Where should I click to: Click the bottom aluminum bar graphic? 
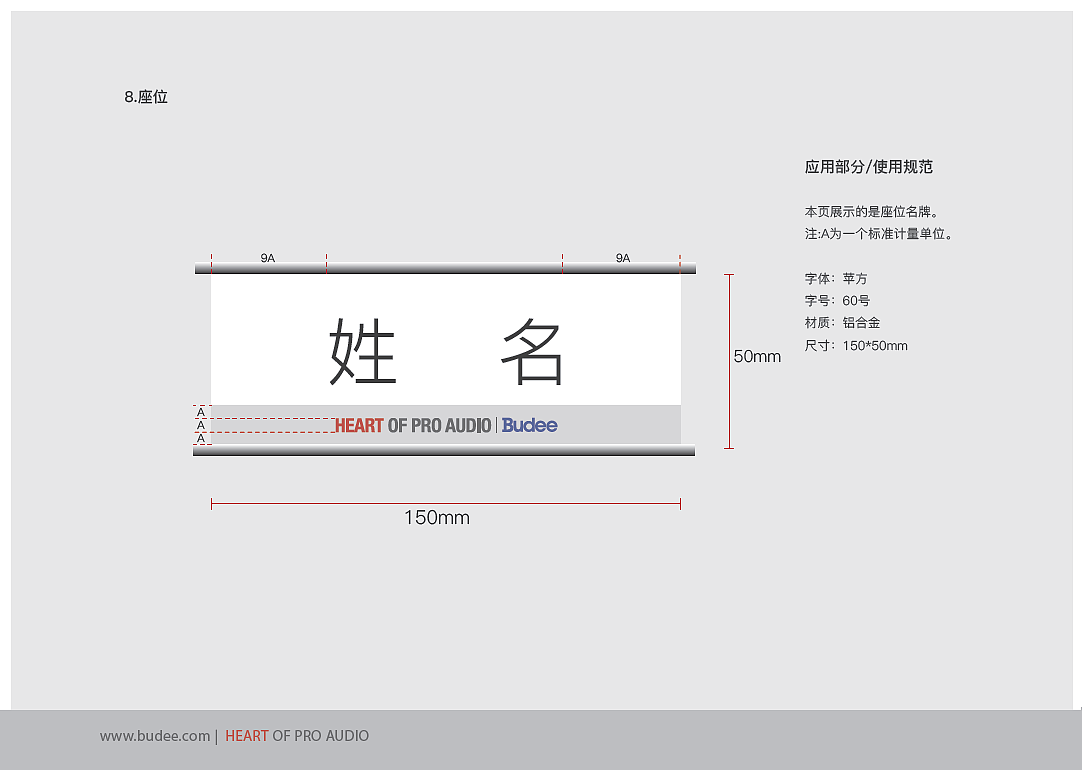point(445,451)
